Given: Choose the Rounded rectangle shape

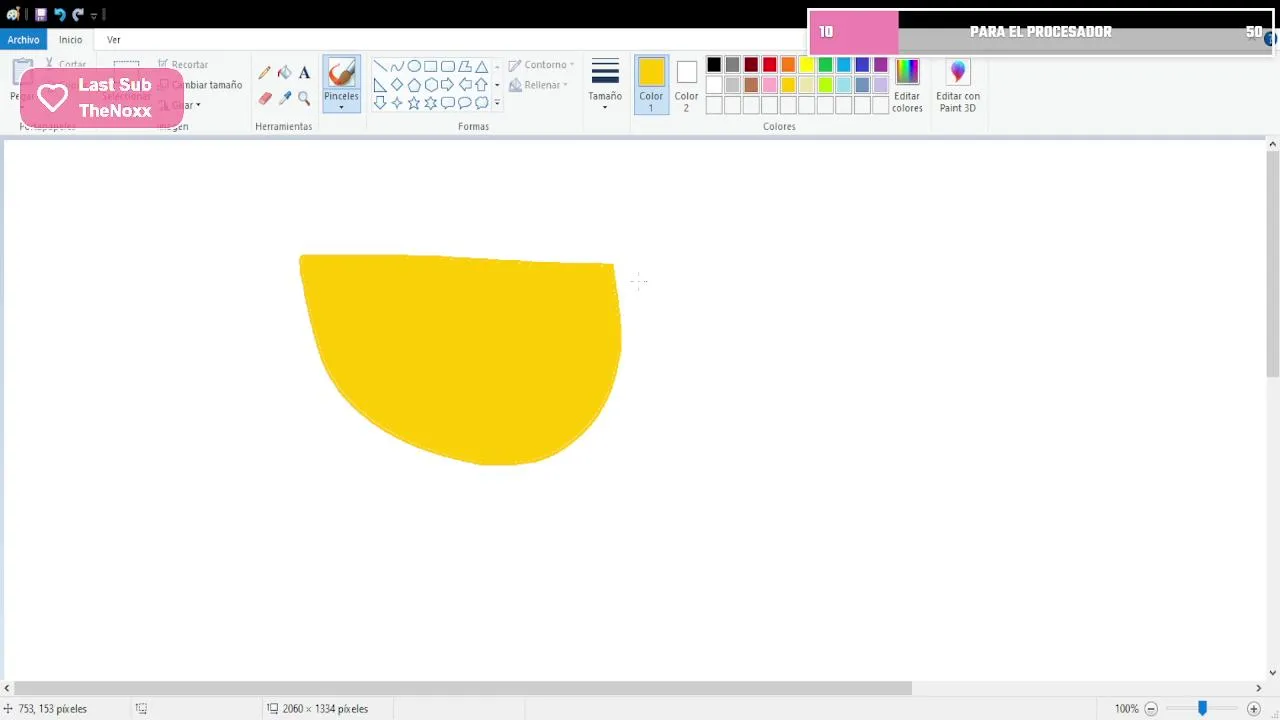Looking at the screenshot, I should point(448,66).
